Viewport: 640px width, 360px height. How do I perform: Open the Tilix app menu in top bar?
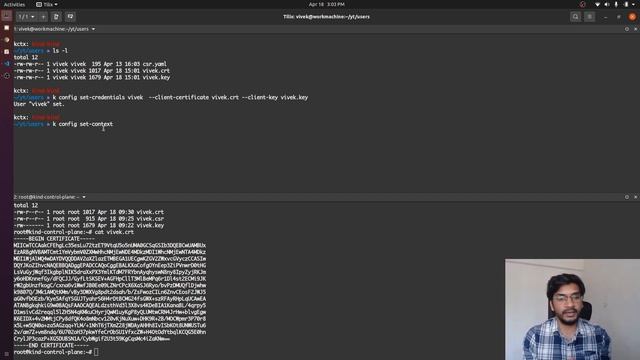pyautogui.click(x=47, y=4)
